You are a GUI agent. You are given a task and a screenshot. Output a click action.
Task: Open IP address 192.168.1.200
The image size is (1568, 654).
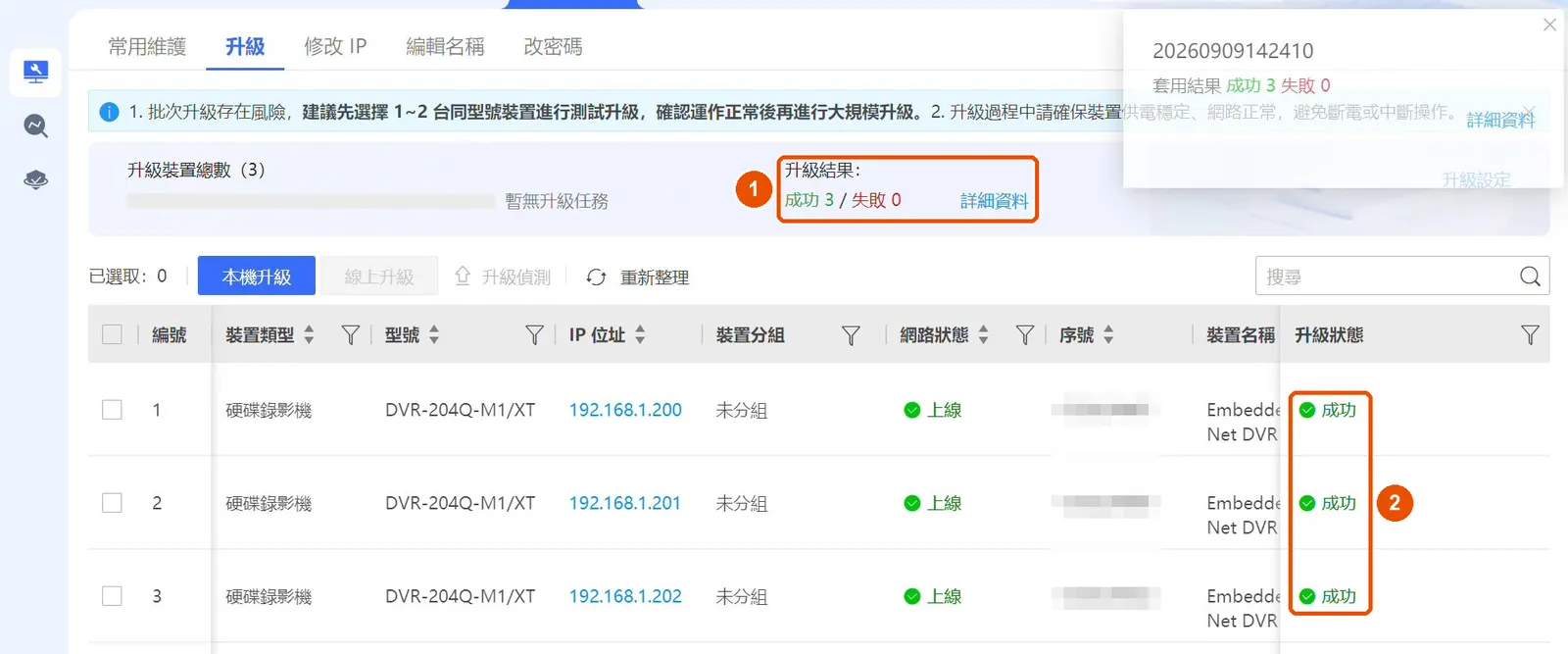(x=625, y=410)
